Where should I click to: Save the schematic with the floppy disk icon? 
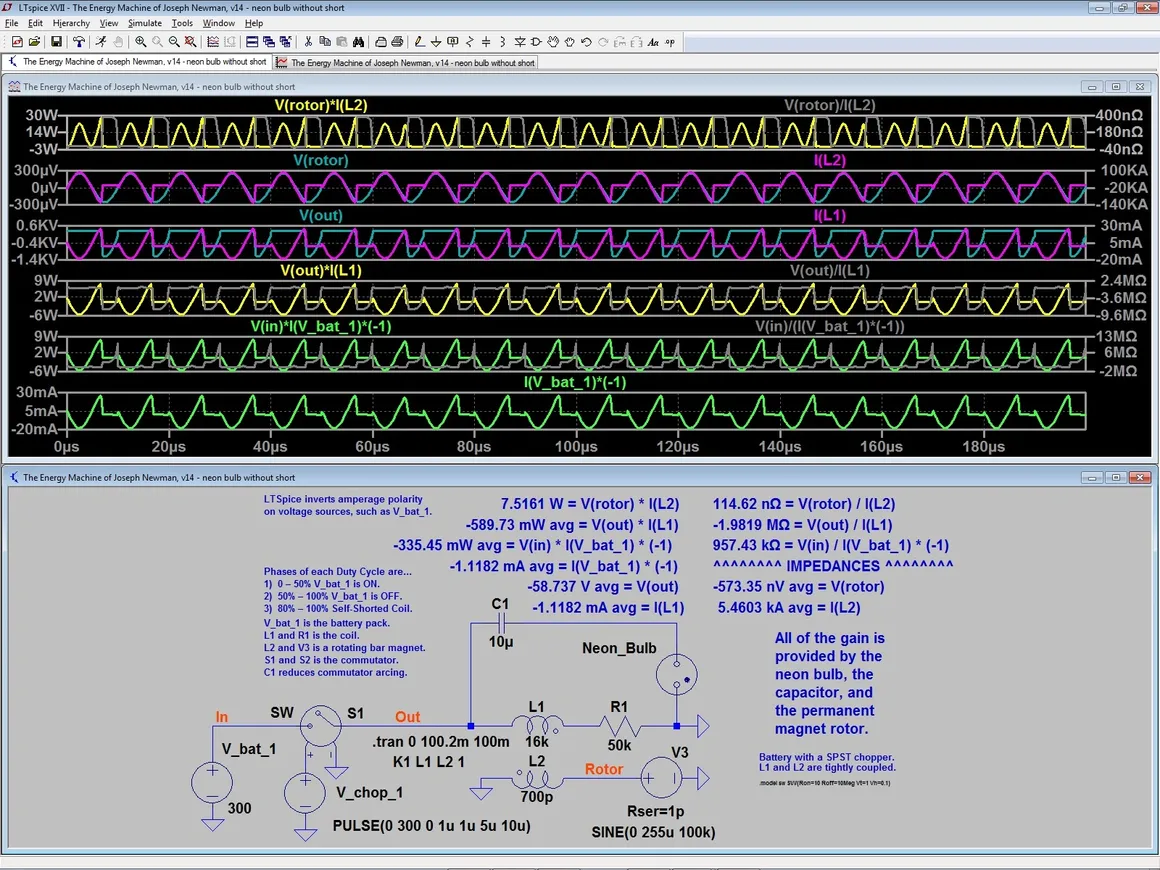point(56,42)
